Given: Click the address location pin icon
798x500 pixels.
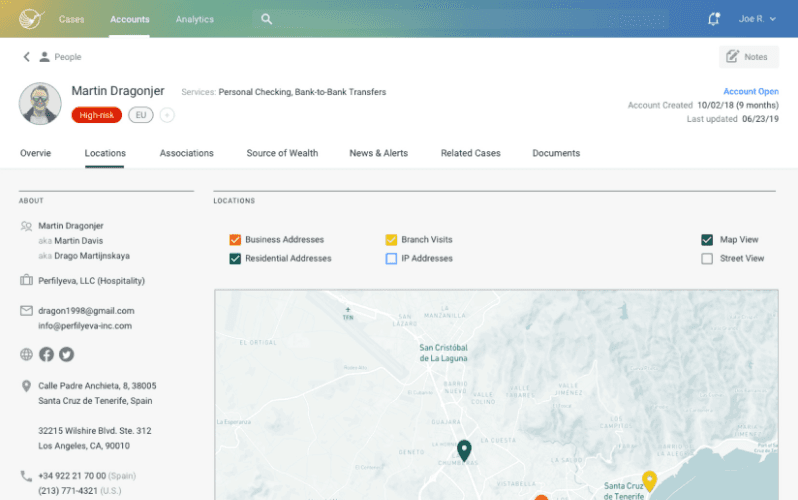Looking at the screenshot, I should point(26,386).
